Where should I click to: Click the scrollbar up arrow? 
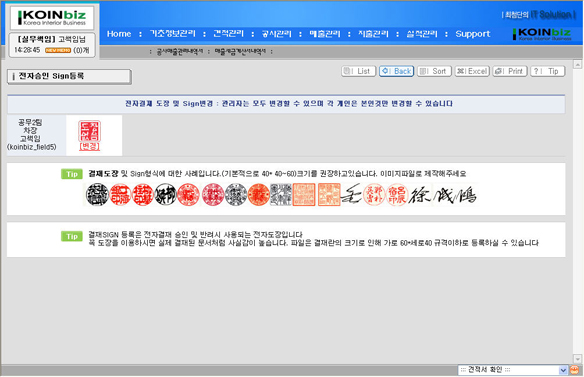click(x=578, y=65)
